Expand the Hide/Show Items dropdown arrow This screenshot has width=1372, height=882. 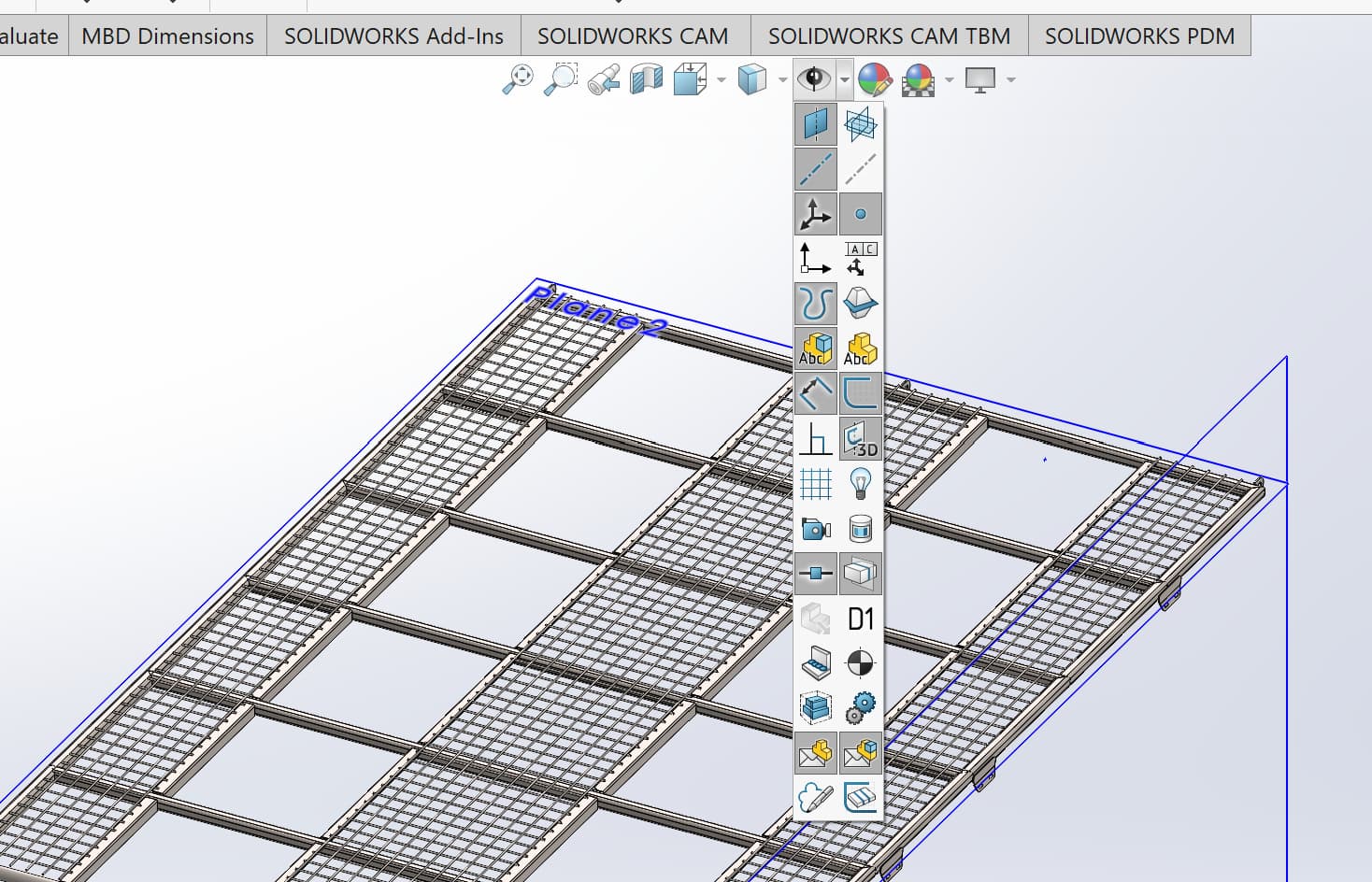(844, 80)
